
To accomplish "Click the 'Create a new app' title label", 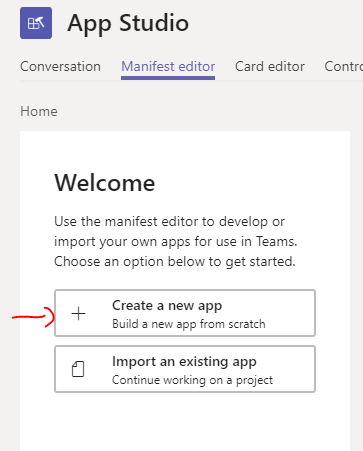I will click(x=167, y=306).
